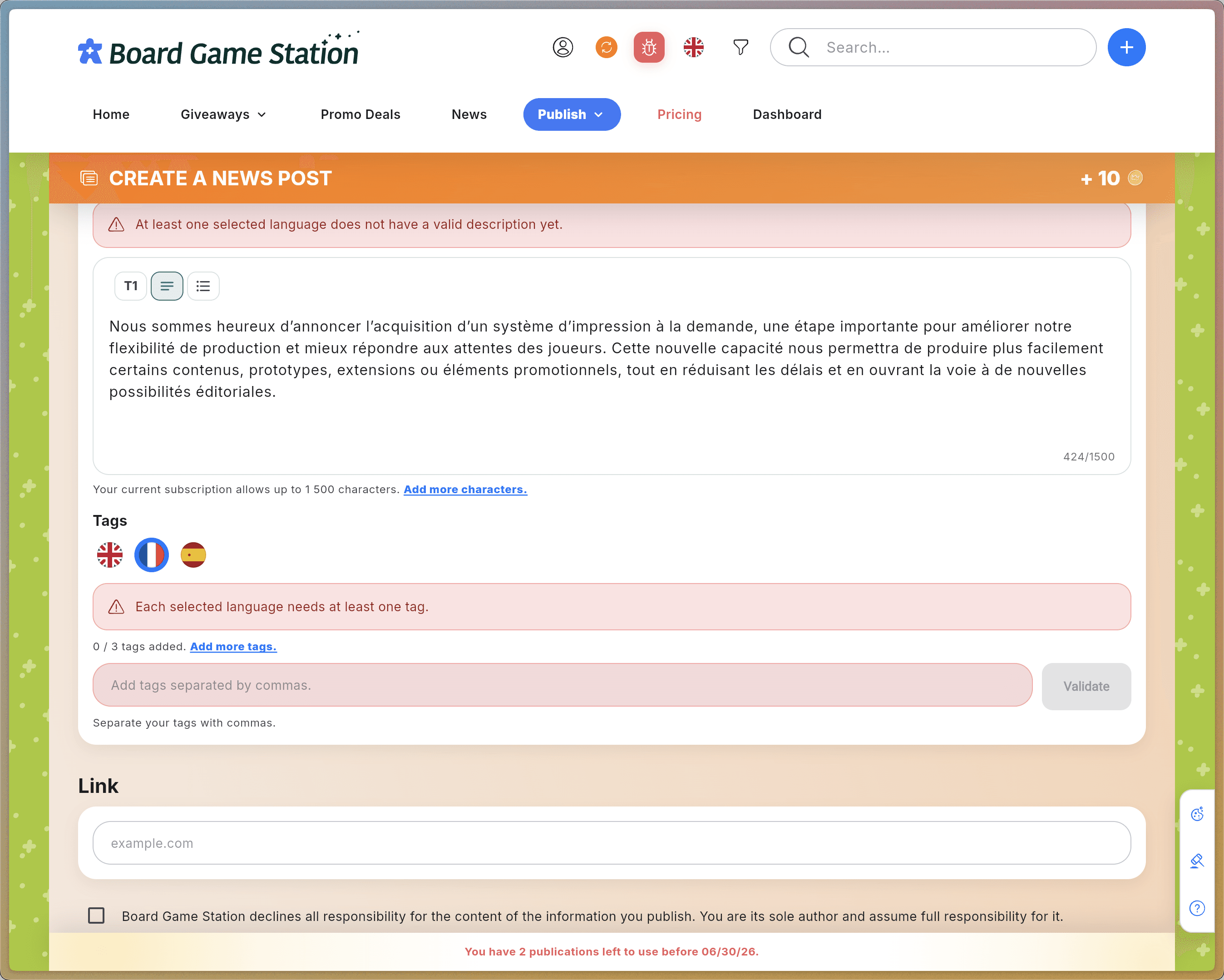Screen dimensions: 1224x980
Task: Click the news post icon beside the title
Action: coord(89,178)
